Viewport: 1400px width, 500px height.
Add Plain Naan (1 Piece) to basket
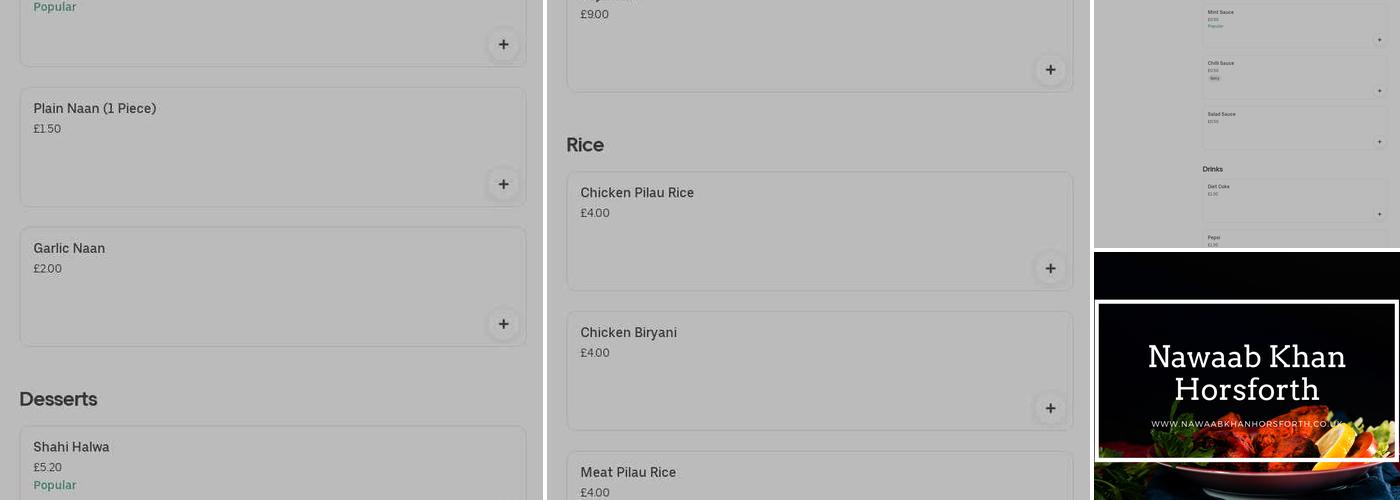(x=503, y=184)
